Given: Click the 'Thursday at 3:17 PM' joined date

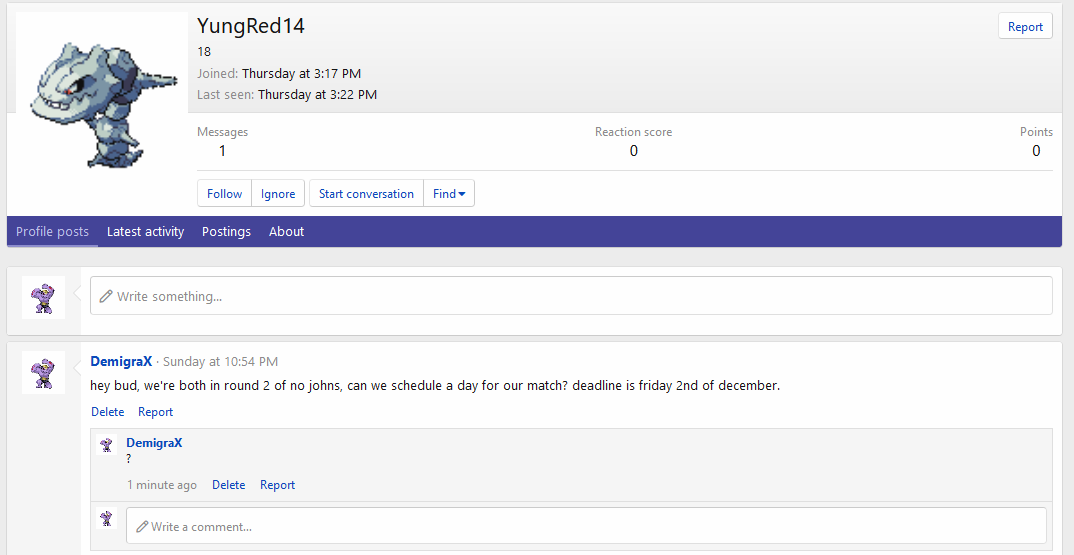Looking at the screenshot, I should coord(301,73).
